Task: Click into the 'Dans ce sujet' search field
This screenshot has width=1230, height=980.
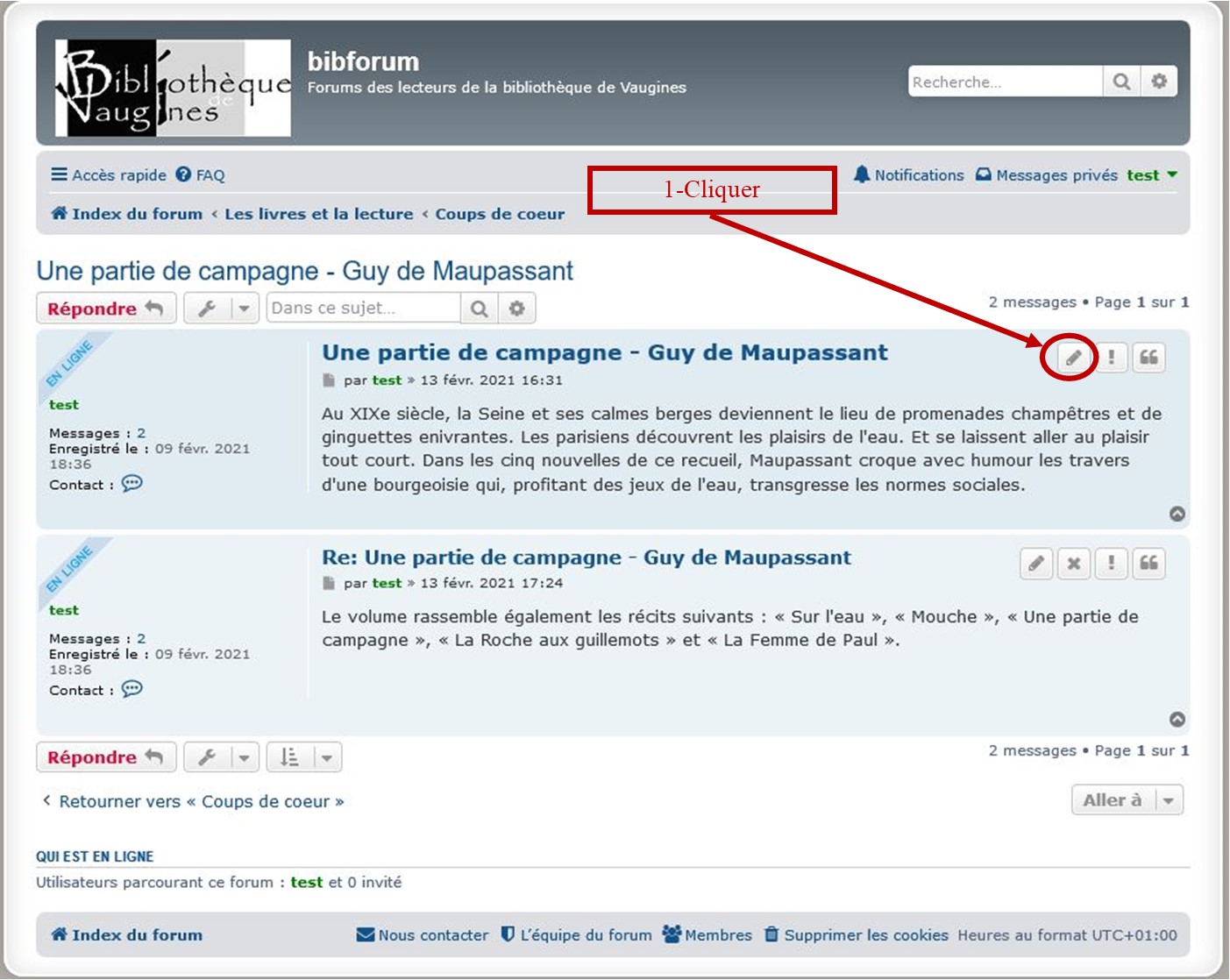Action: click(x=363, y=309)
